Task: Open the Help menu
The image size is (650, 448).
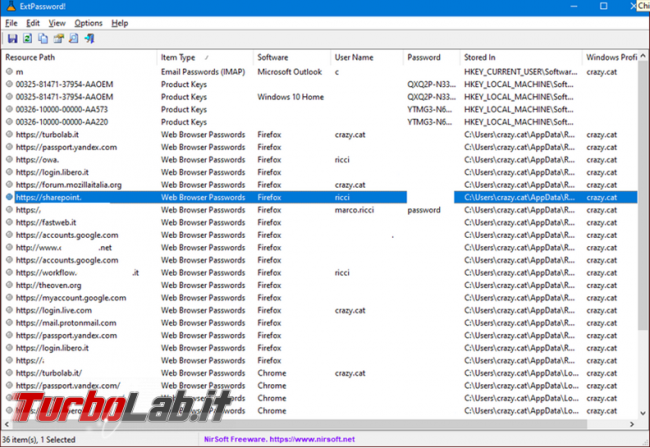Action: coord(119,23)
